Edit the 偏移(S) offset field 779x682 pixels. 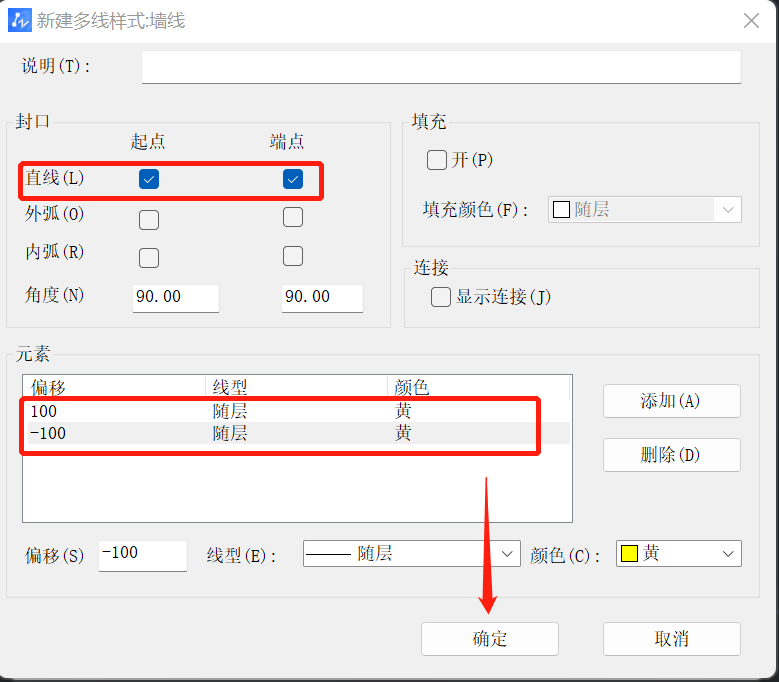tap(143, 555)
